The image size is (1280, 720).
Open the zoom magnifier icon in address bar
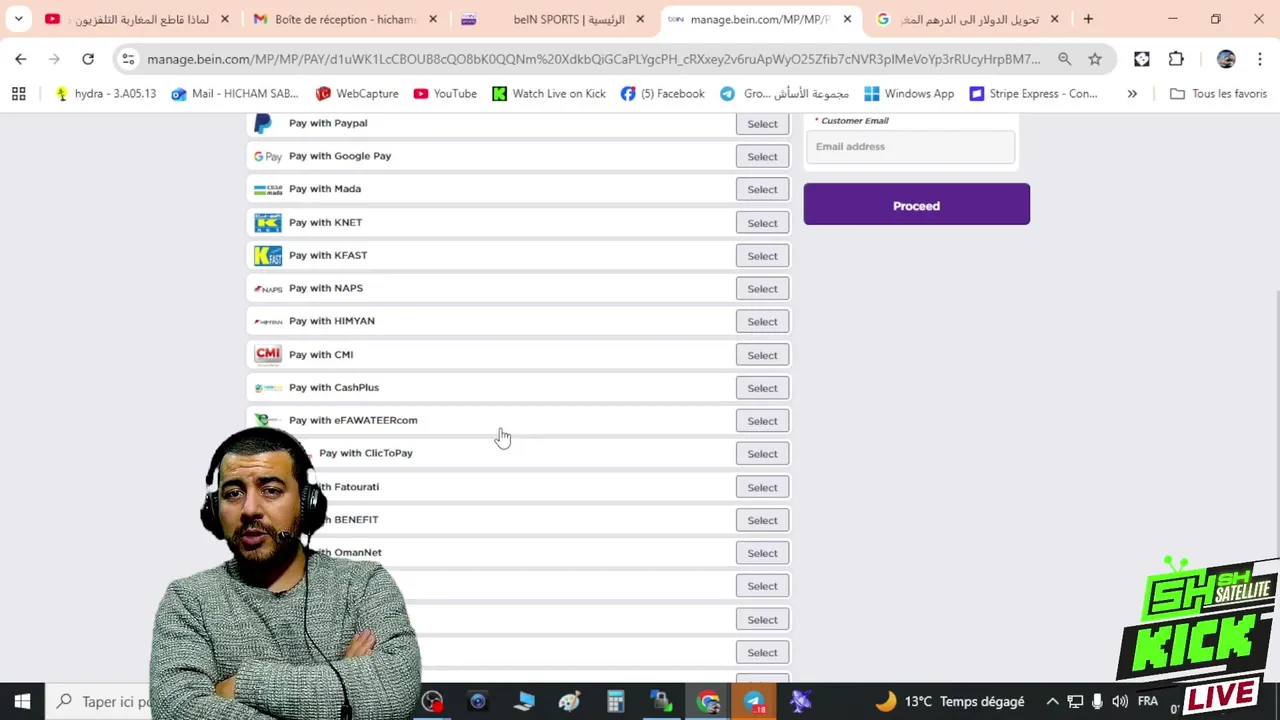click(x=1064, y=59)
